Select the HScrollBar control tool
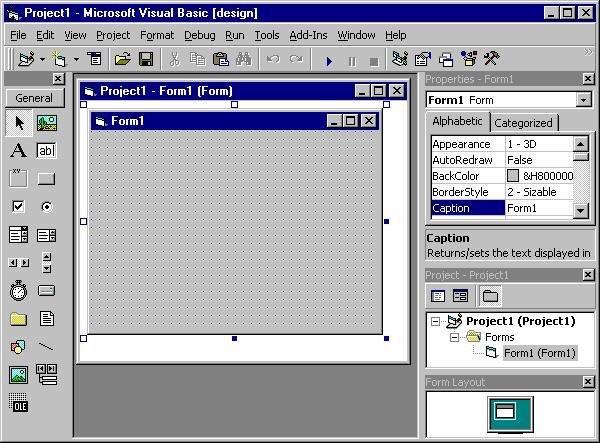The width and height of the screenshot is (600, 443). pos(18,262)
